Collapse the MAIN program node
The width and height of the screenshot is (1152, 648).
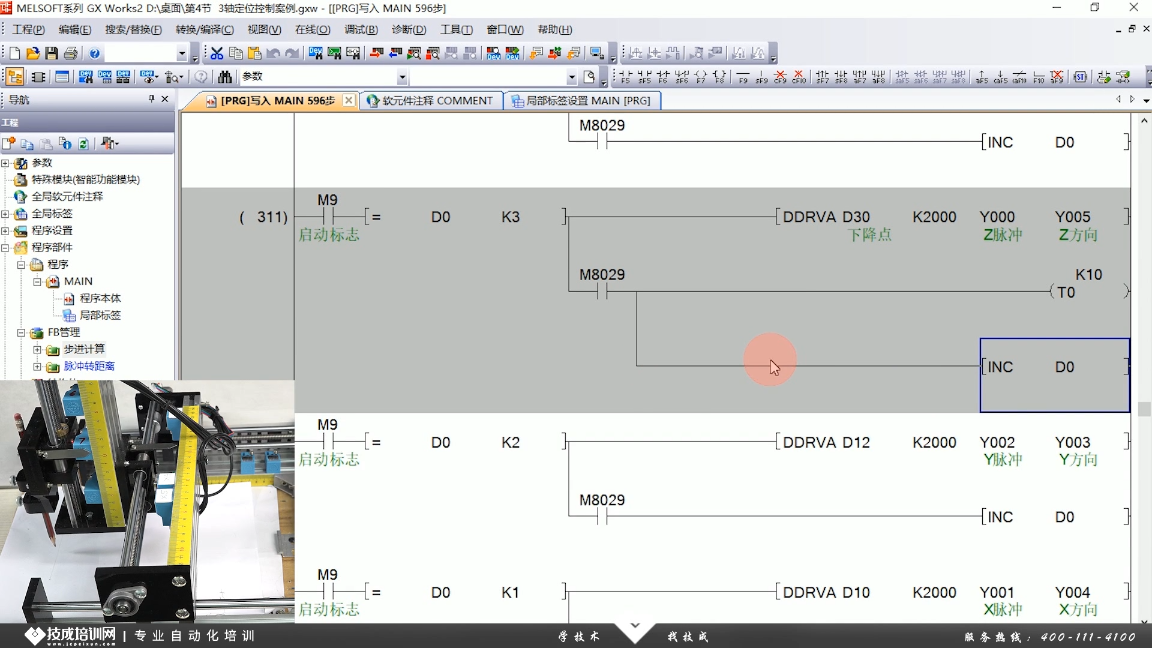[x=37, y=281]
